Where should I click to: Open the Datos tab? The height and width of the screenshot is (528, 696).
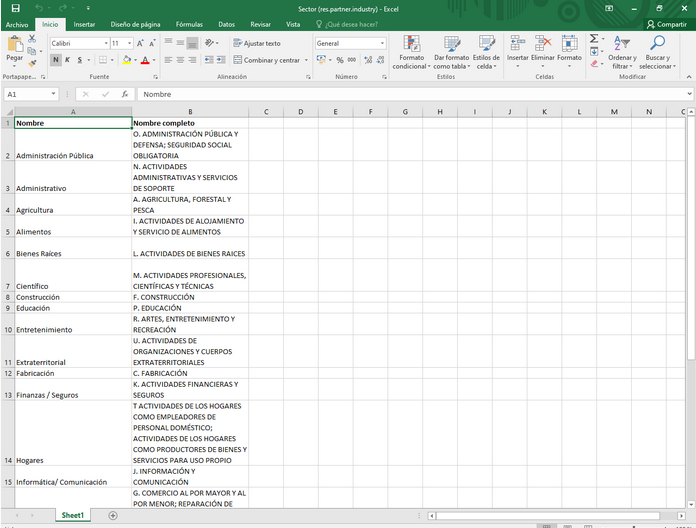pyautogui.click(x=226, y=24)
